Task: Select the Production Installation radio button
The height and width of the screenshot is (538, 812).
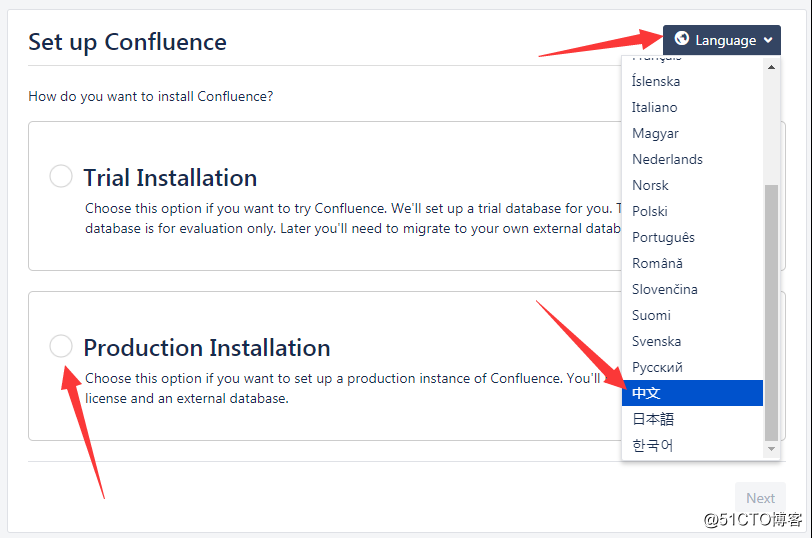Action: 61,345
